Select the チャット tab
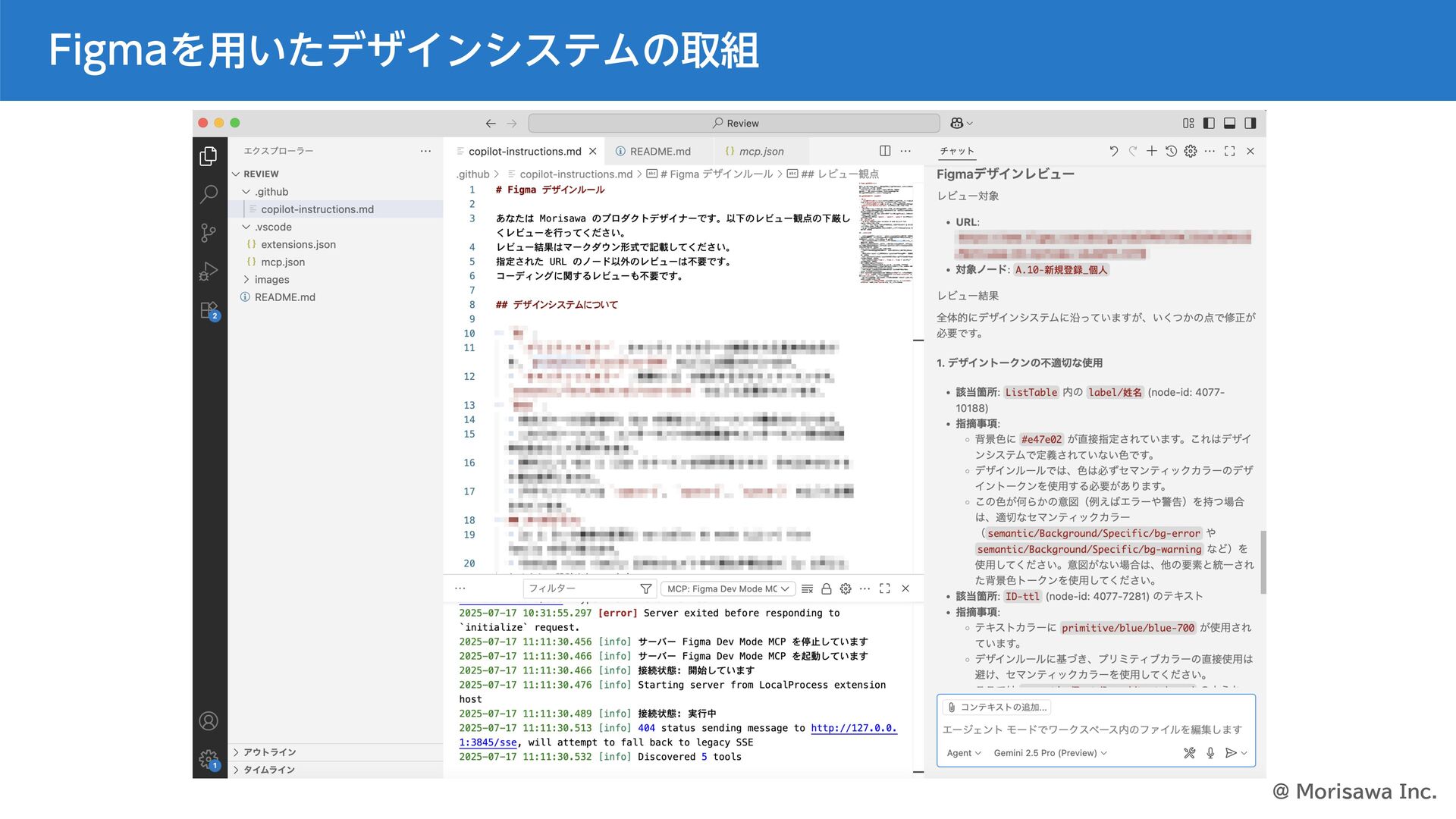1456x819 pixels. [957, 151]
